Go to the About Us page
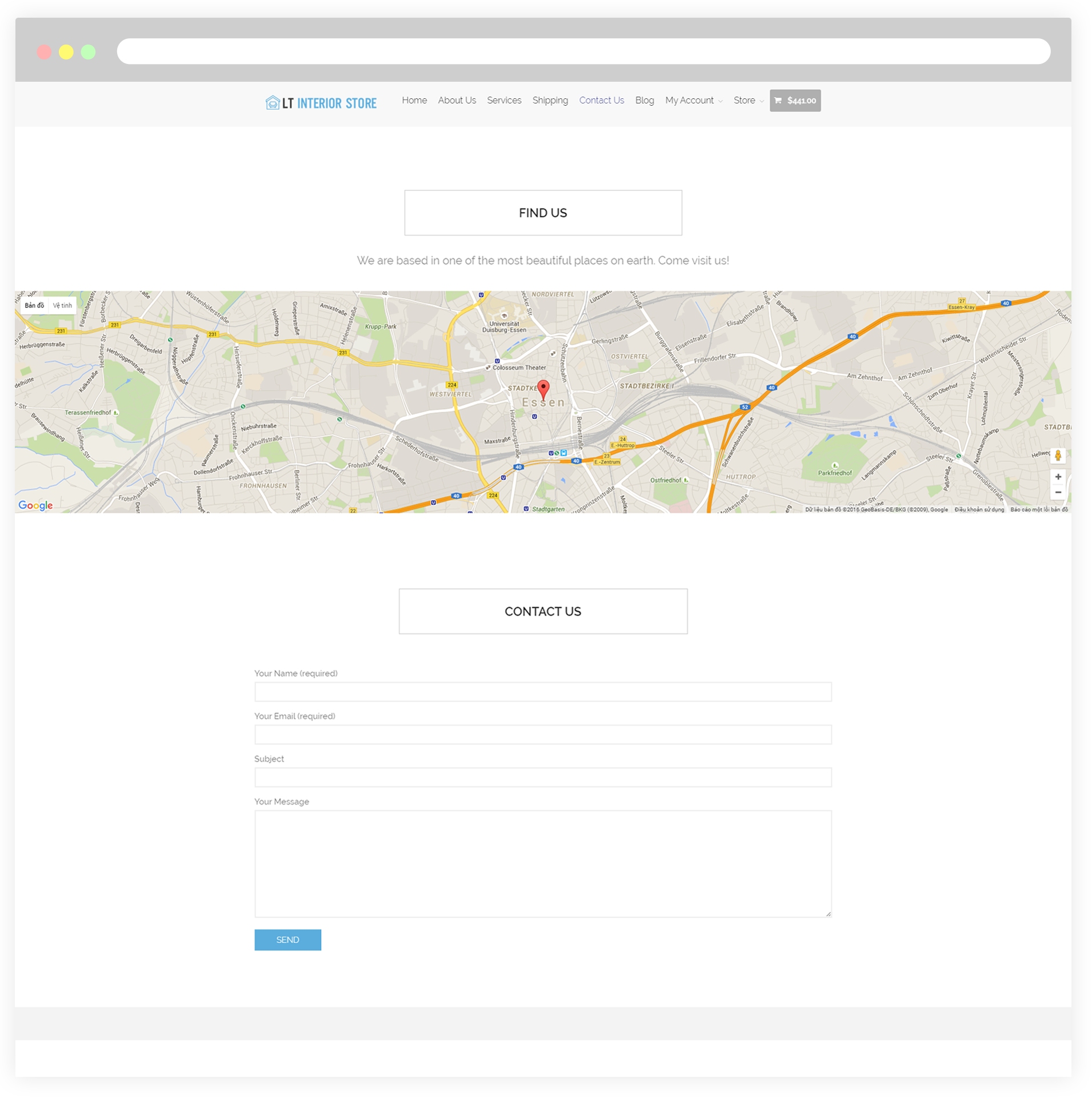Viewport: 1092px width, 1098px height. pyautogui.click(x=457, y=101)
